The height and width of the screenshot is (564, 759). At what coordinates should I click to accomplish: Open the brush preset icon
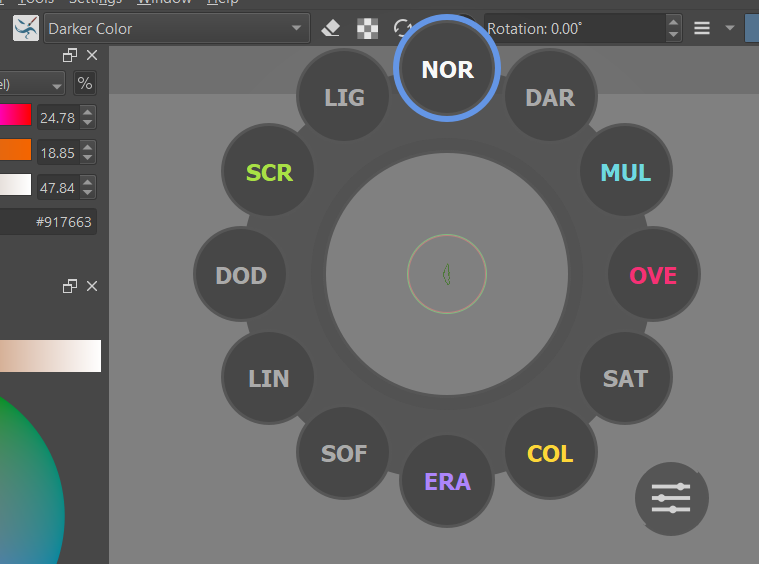(x=26, y=29)
